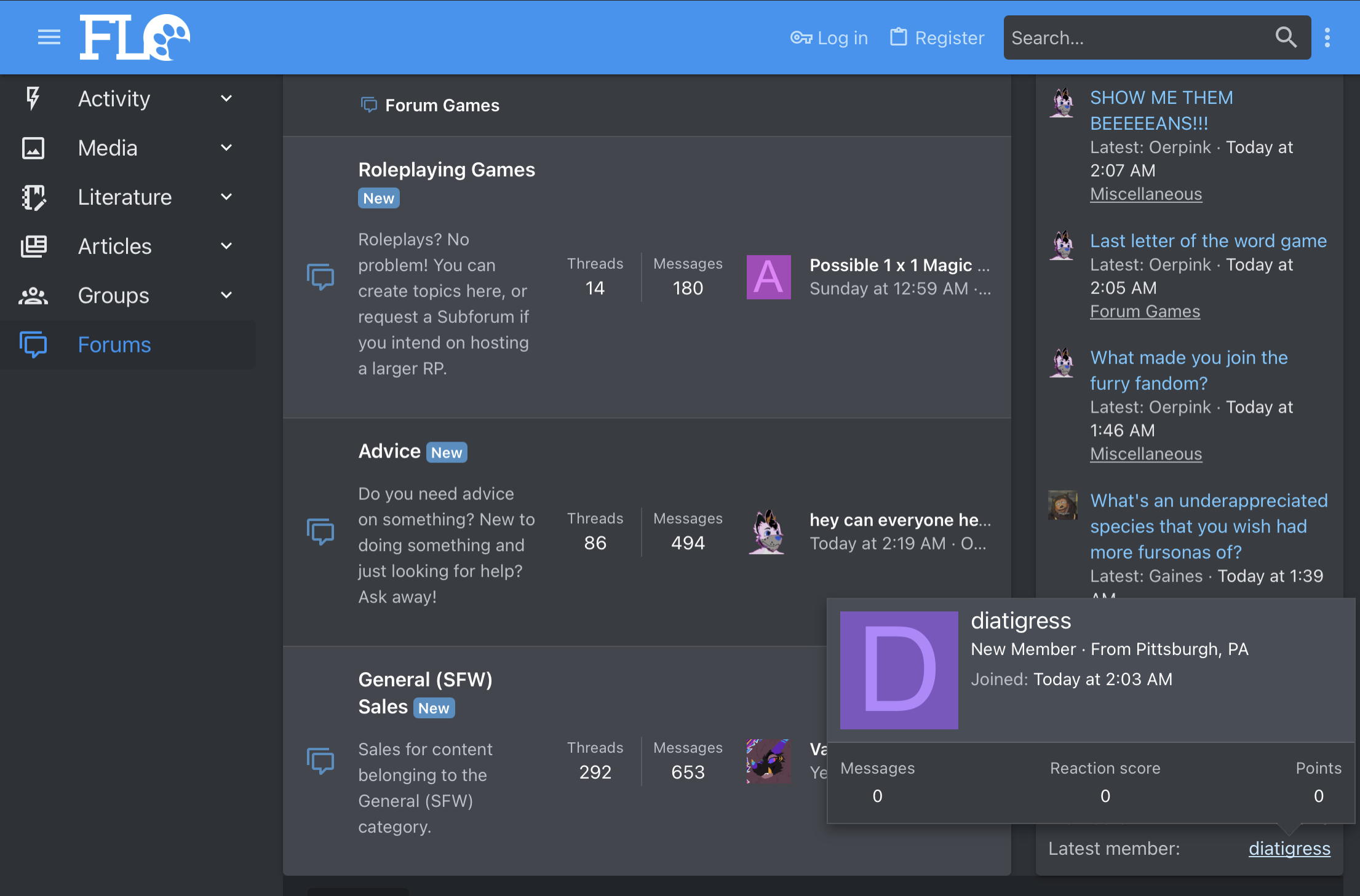Click the Articles newspaper icon

[x=33, y=247]
